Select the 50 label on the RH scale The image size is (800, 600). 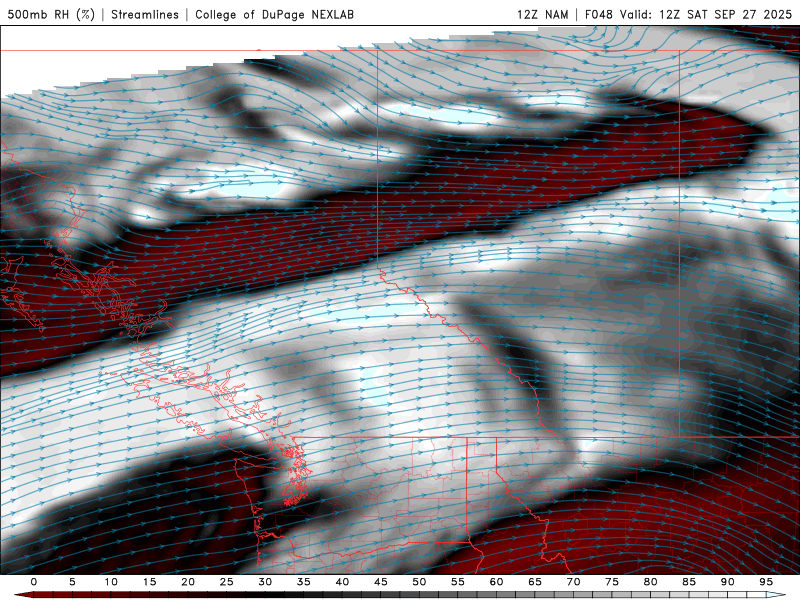point(419,582)
